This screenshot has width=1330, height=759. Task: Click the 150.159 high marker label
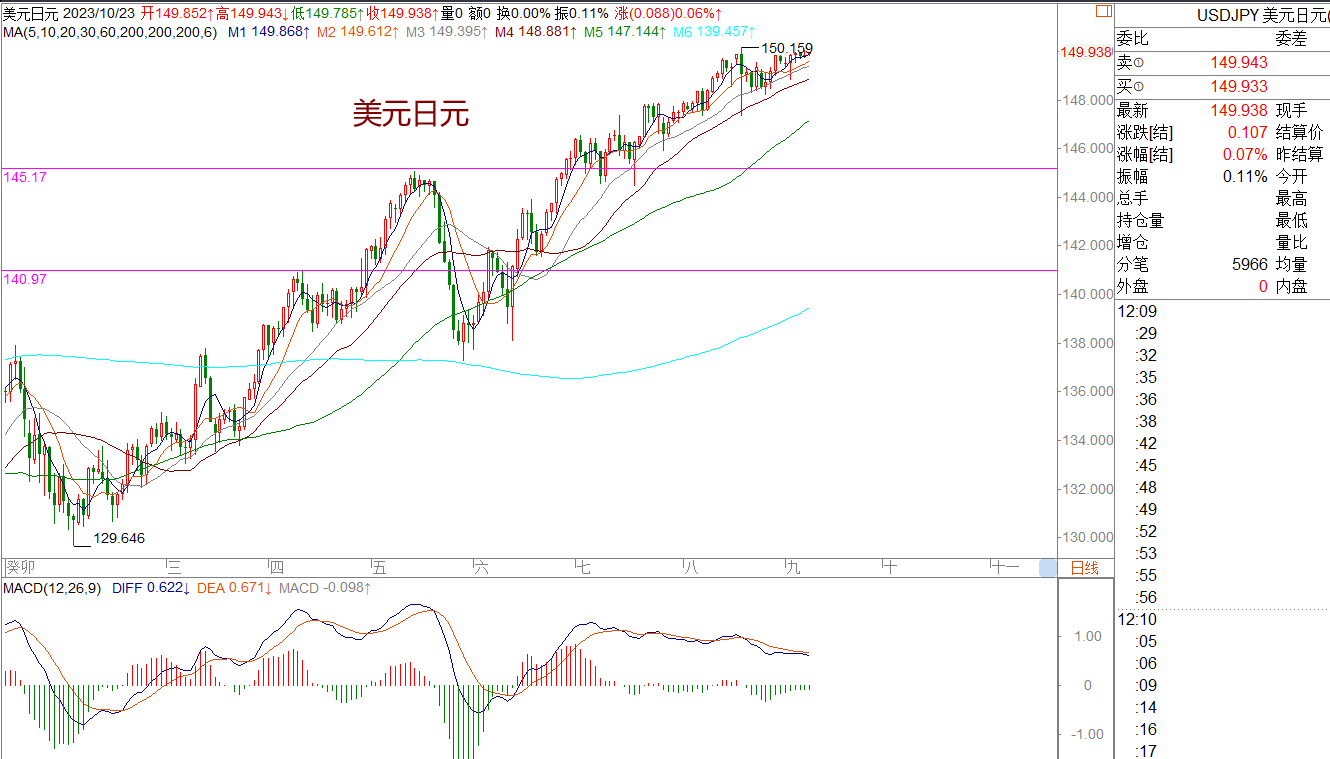click(x=787, y=48)
